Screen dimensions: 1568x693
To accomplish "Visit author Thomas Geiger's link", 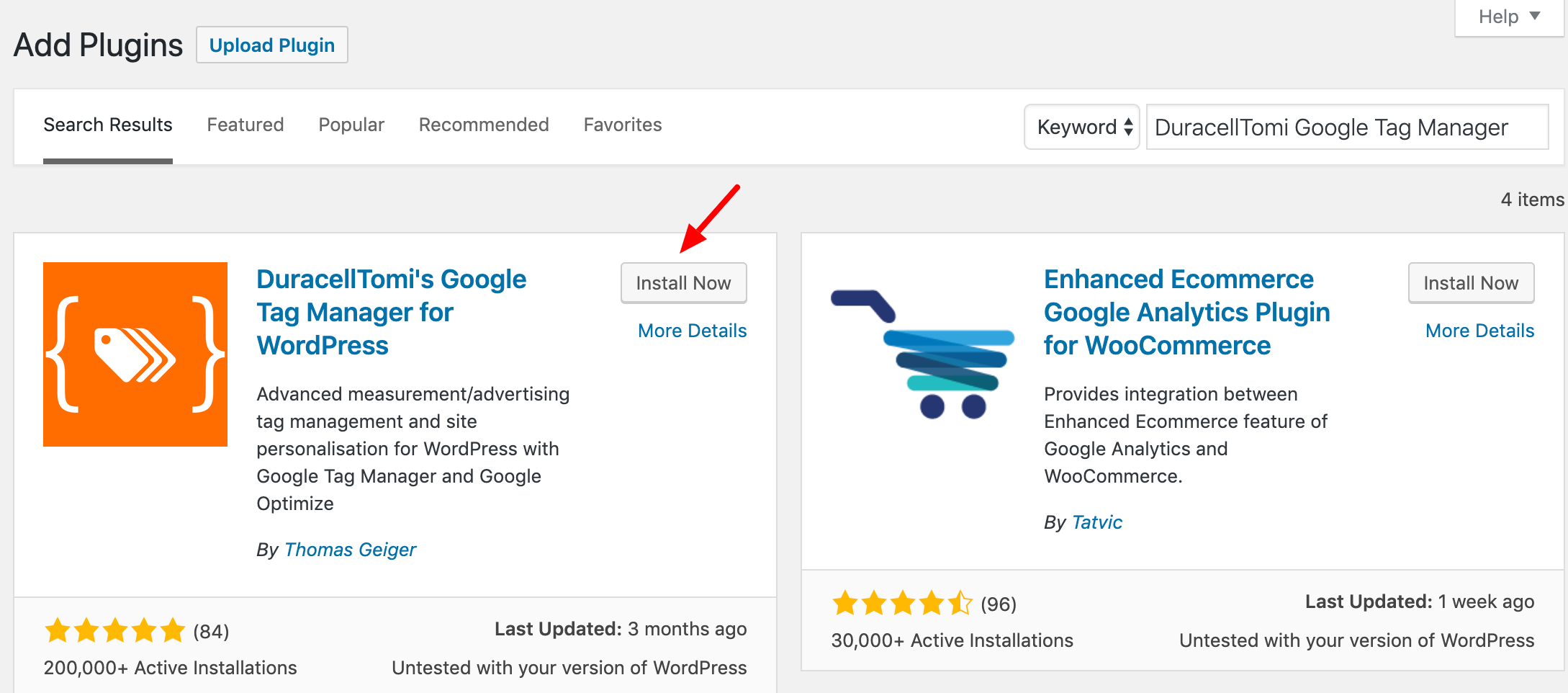I will pos(351,550).
